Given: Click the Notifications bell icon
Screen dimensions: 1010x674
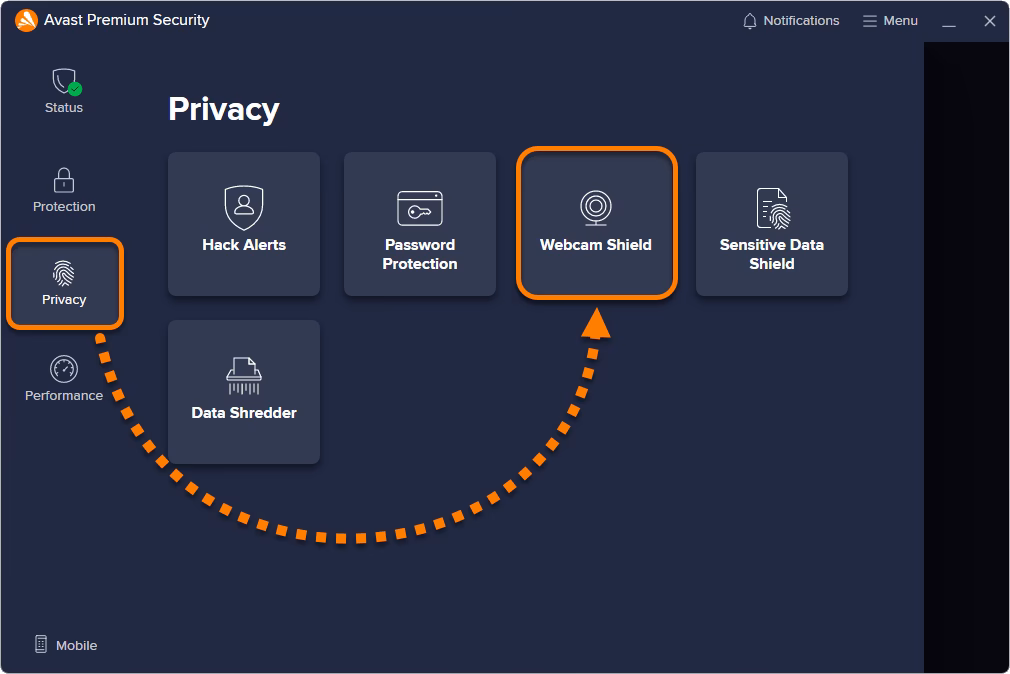Looking at the screenshot, I should click(x=750, y=21).
